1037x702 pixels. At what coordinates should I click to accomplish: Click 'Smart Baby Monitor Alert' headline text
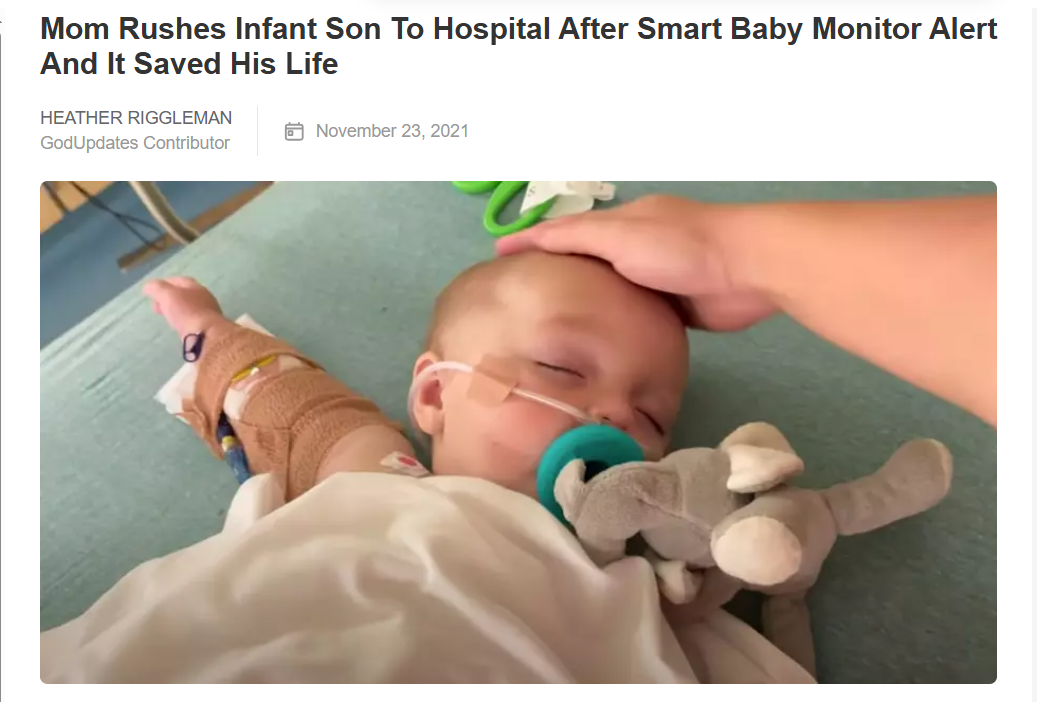click(817, 29)
